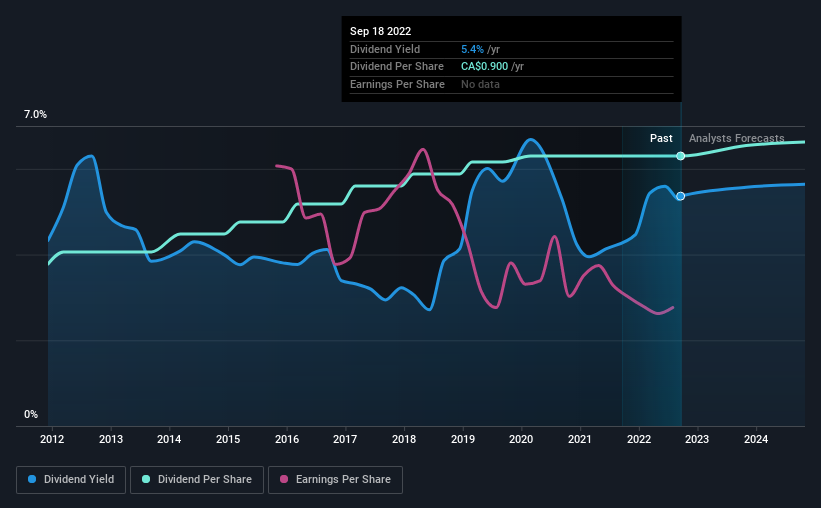The height and width of the screenshot is (508, 821).
Task: Click the Sep 18 2022 tooltip date
Action: coord(380,31)
